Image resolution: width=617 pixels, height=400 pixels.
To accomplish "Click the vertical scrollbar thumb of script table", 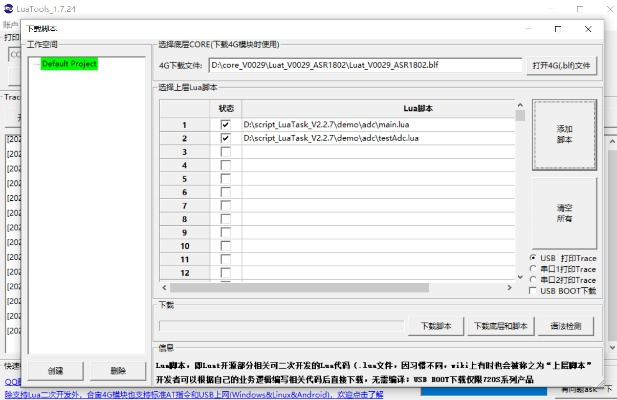I will tap(520, 115).
